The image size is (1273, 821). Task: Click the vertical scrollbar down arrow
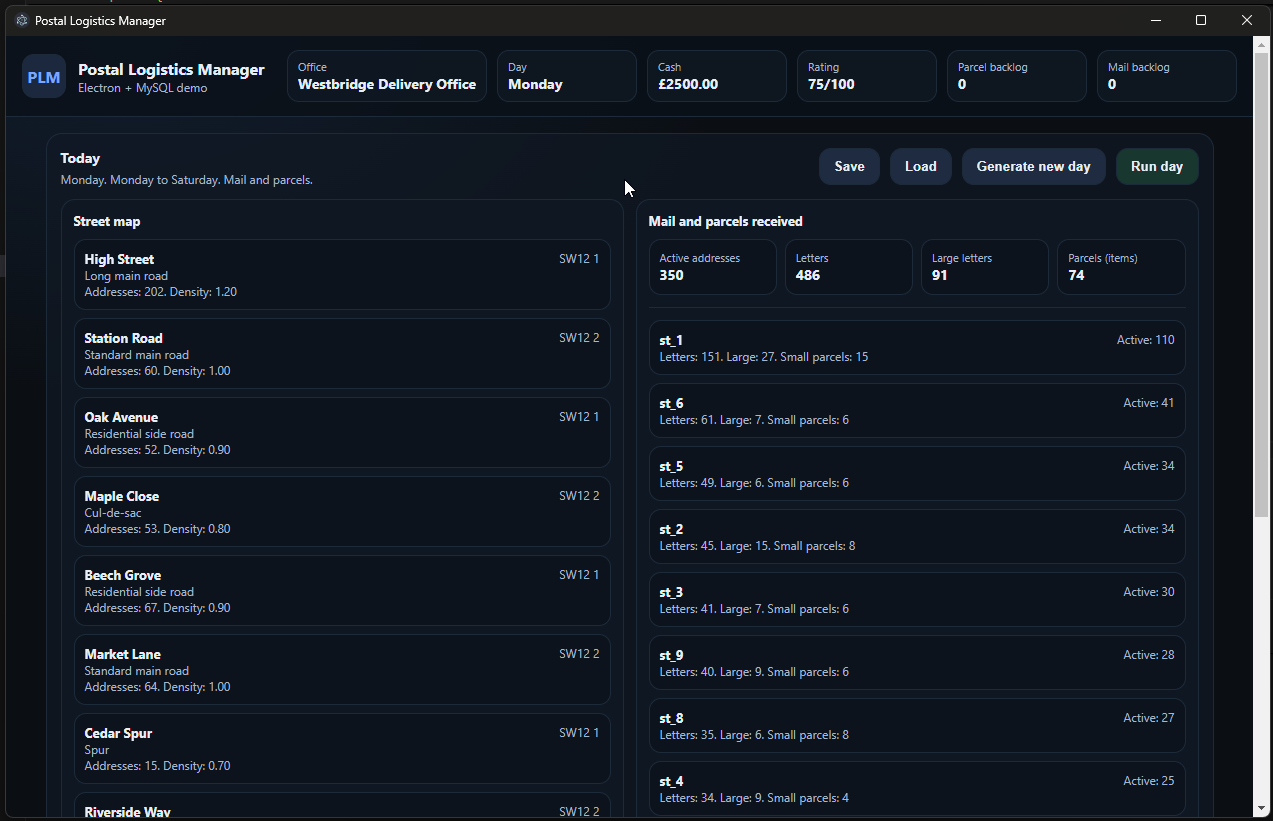[x=1261, y=808]
